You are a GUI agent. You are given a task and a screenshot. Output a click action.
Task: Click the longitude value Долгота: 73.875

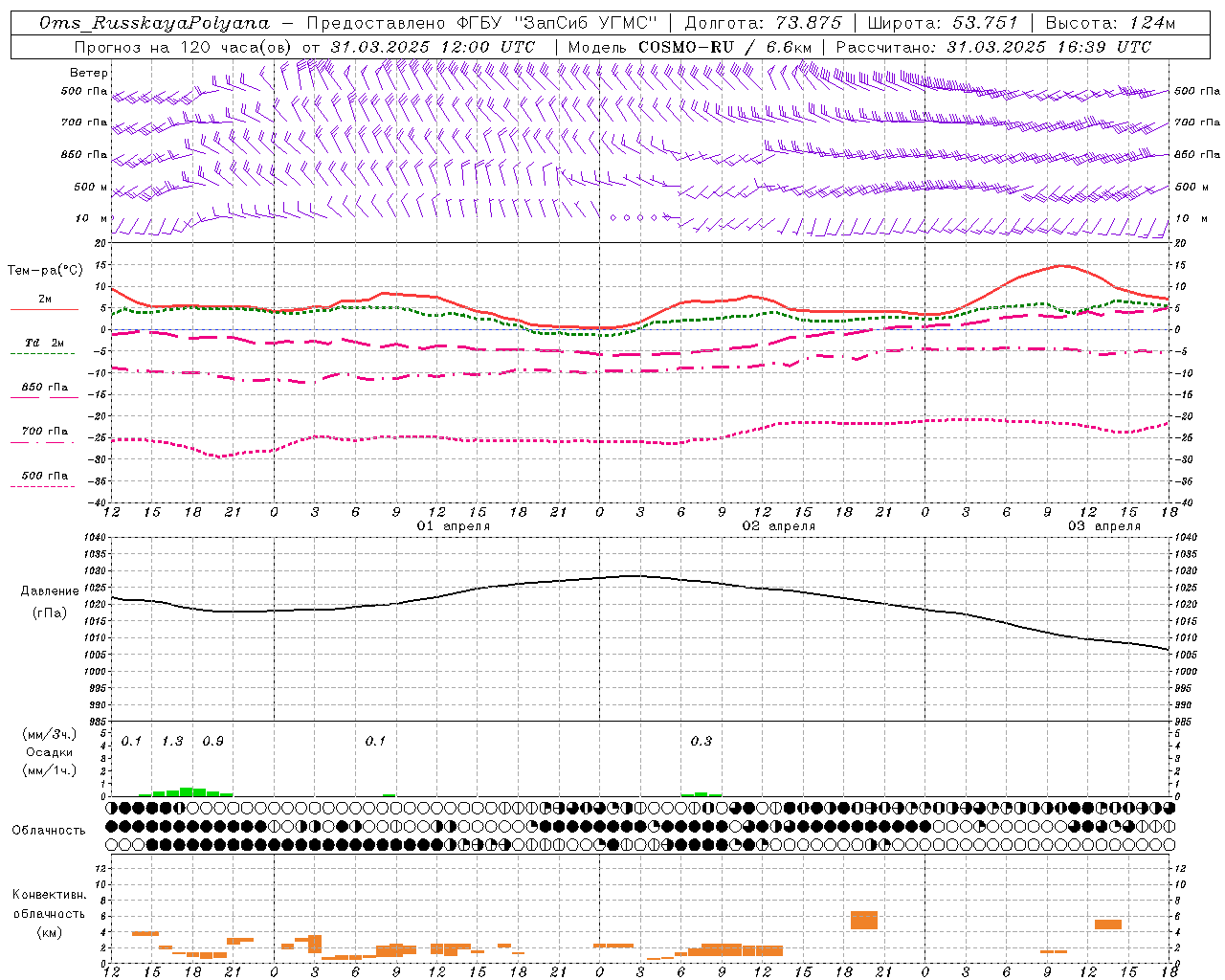click(x=763, y=23)
